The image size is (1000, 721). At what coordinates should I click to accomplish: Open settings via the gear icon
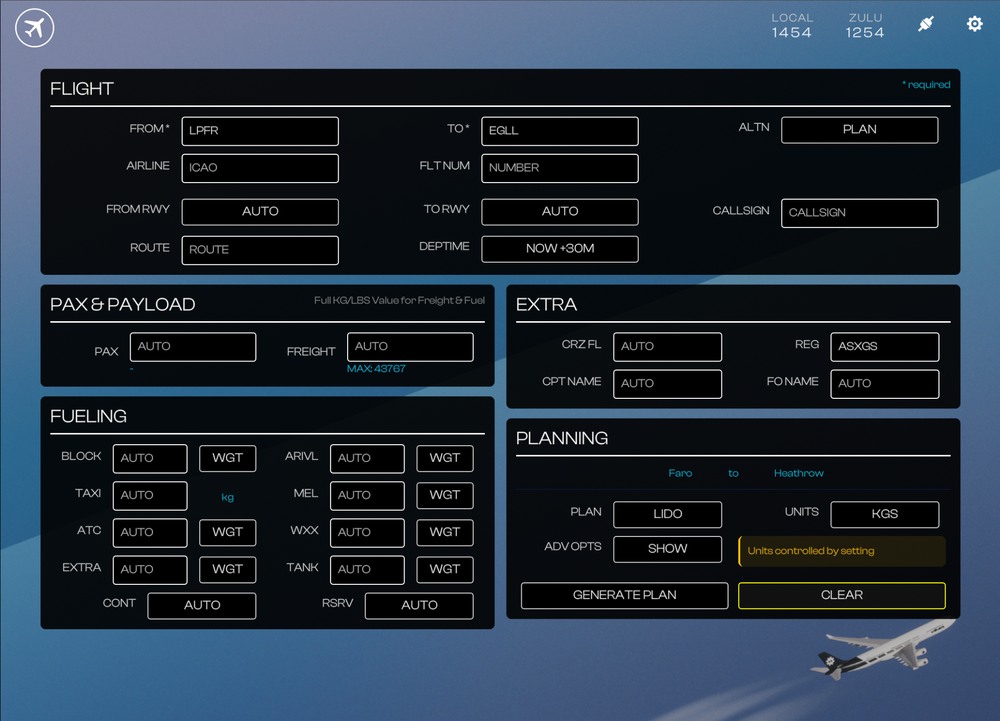pos(974,24)
